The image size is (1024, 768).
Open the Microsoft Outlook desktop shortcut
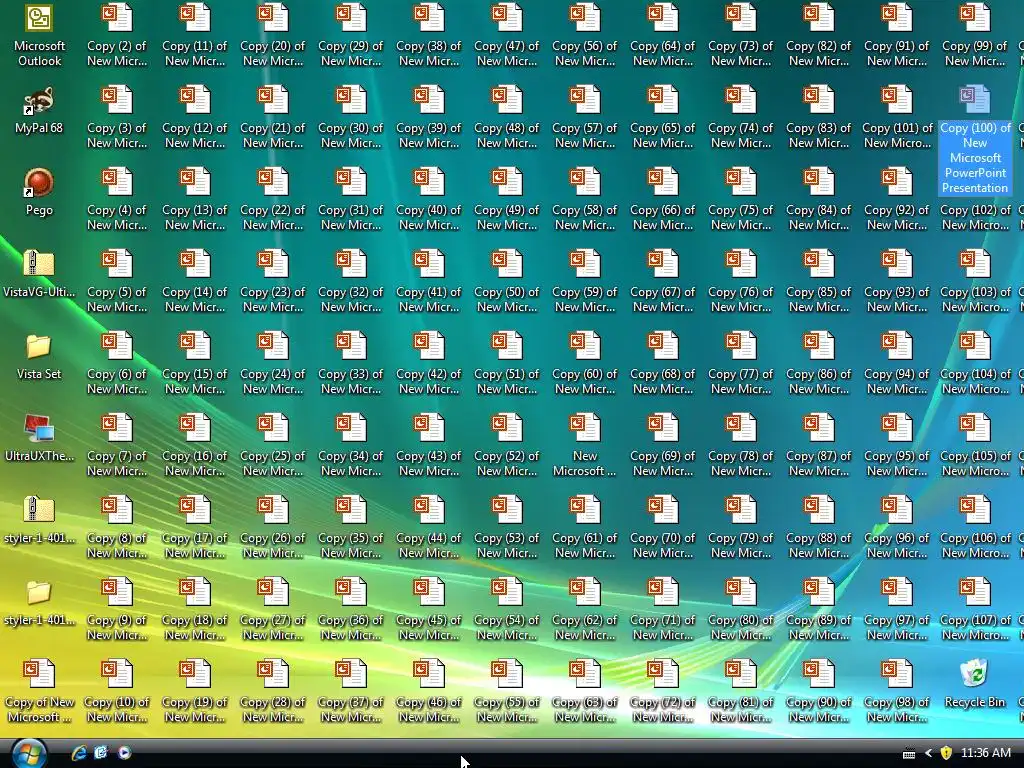coord(39,34)
